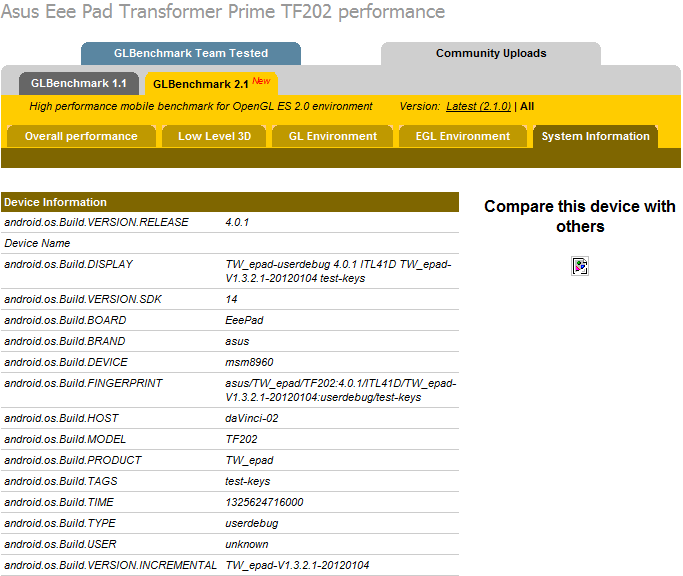
Task: Click the android.os.Build.FINGERPRINT label
Action: [83, 383]
